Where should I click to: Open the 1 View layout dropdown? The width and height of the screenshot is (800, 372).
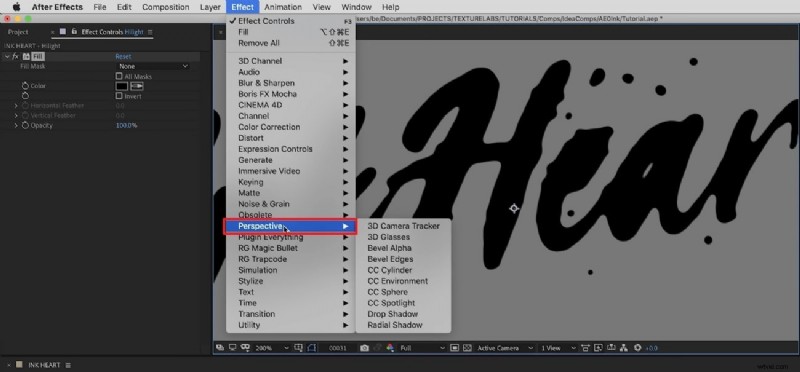[x=558, y=348]
